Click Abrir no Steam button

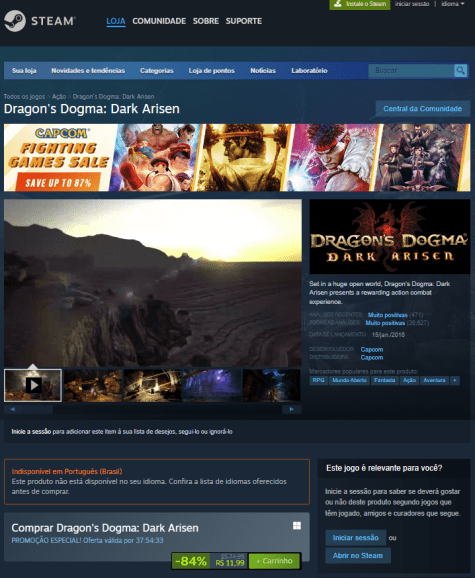[x=358, y=556]
